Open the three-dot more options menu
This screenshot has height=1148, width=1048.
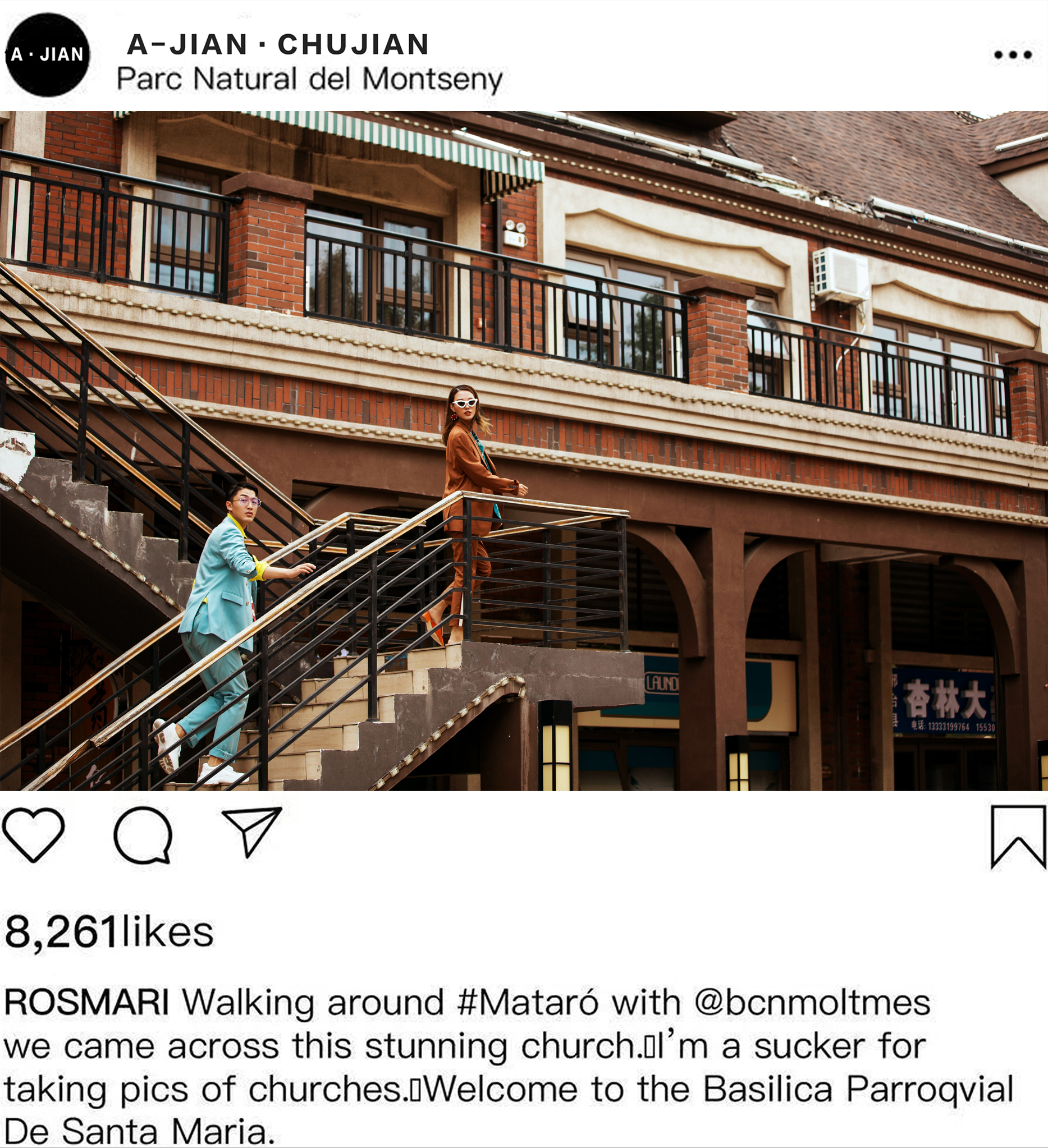coord(1013,54)
